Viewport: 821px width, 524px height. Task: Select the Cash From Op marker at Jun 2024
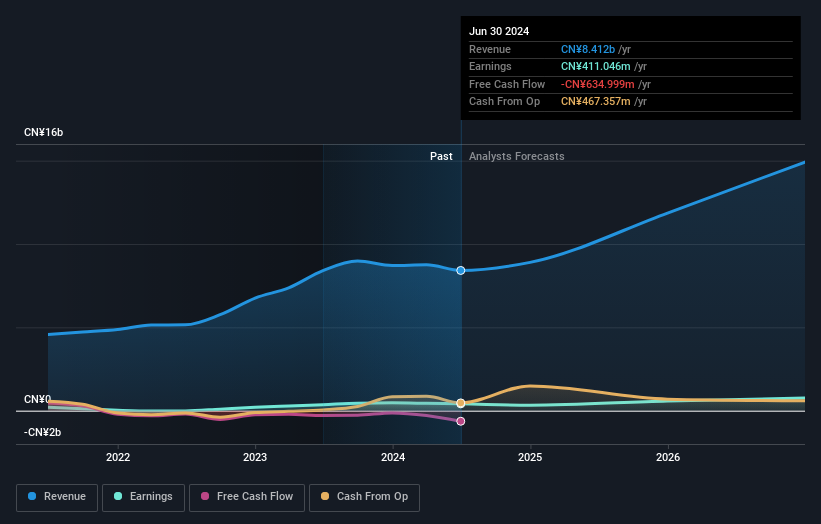coord(461,403)
